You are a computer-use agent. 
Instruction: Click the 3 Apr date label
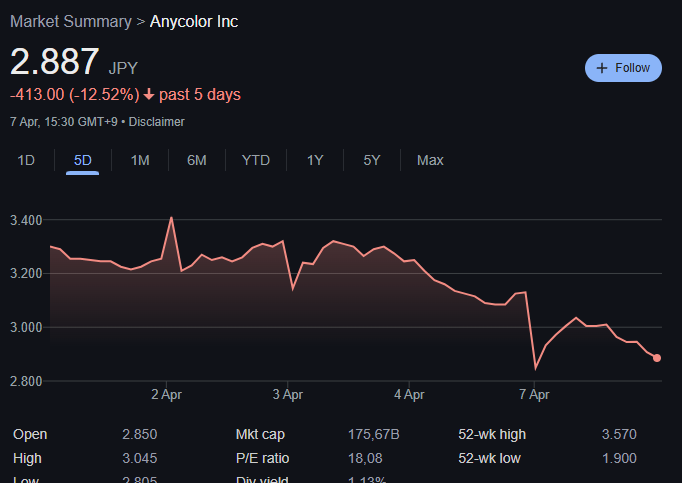coord(288,395)
